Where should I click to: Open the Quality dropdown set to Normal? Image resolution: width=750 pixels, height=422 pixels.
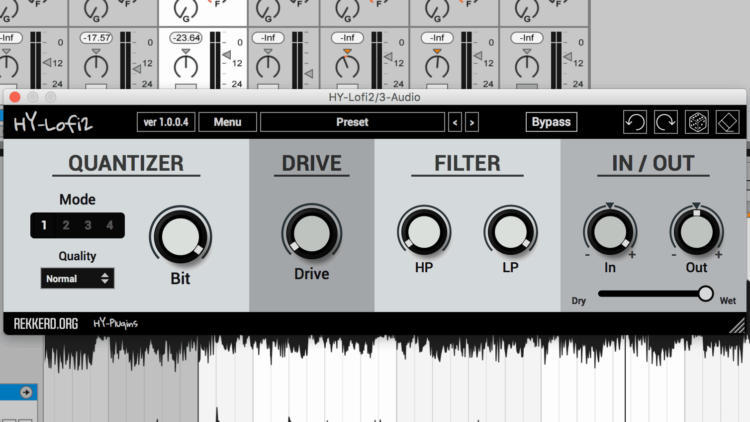coord(77,278)
